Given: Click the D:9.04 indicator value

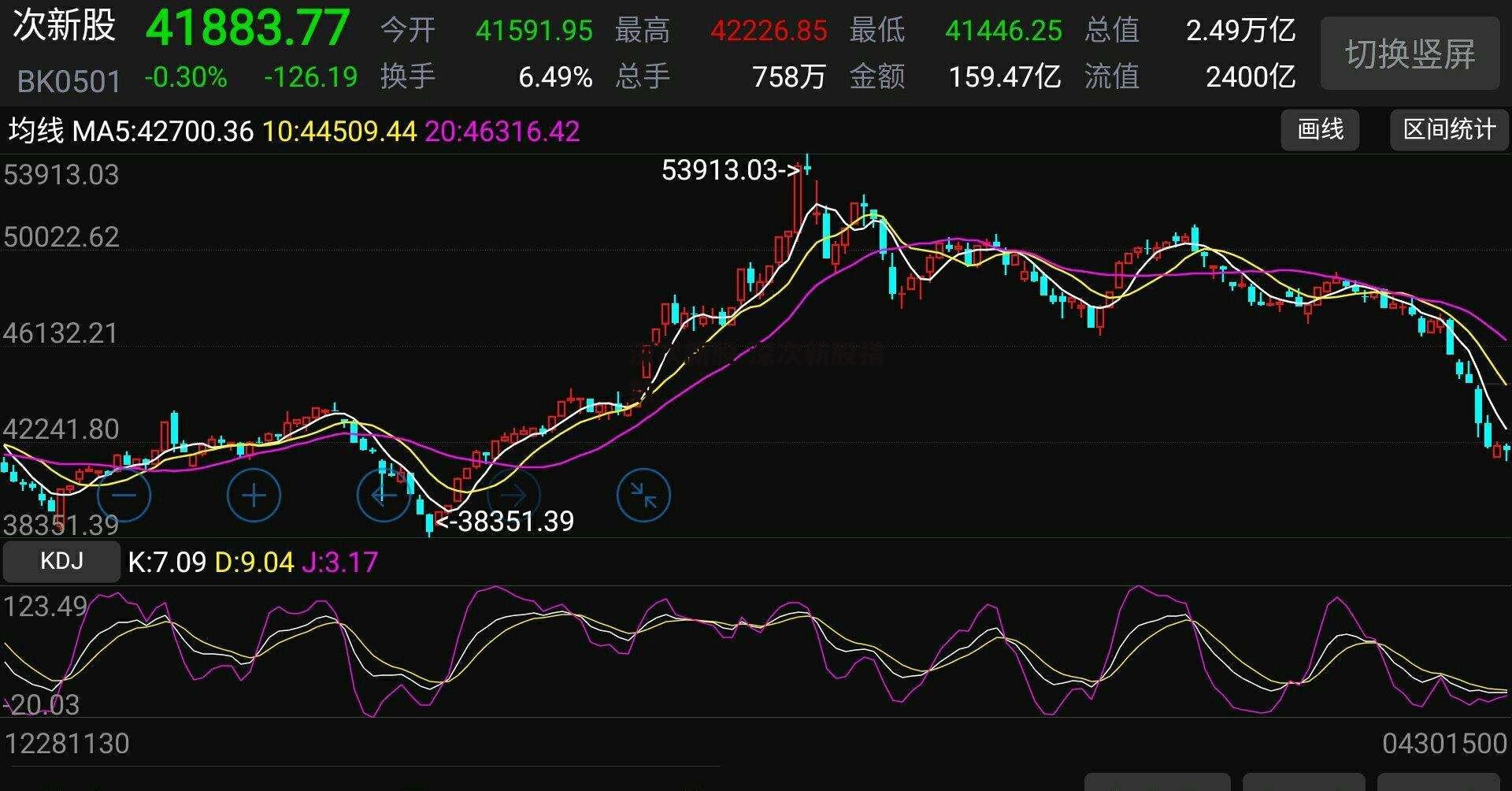Looking at the screenshot, I should click(x=254, y=563).
